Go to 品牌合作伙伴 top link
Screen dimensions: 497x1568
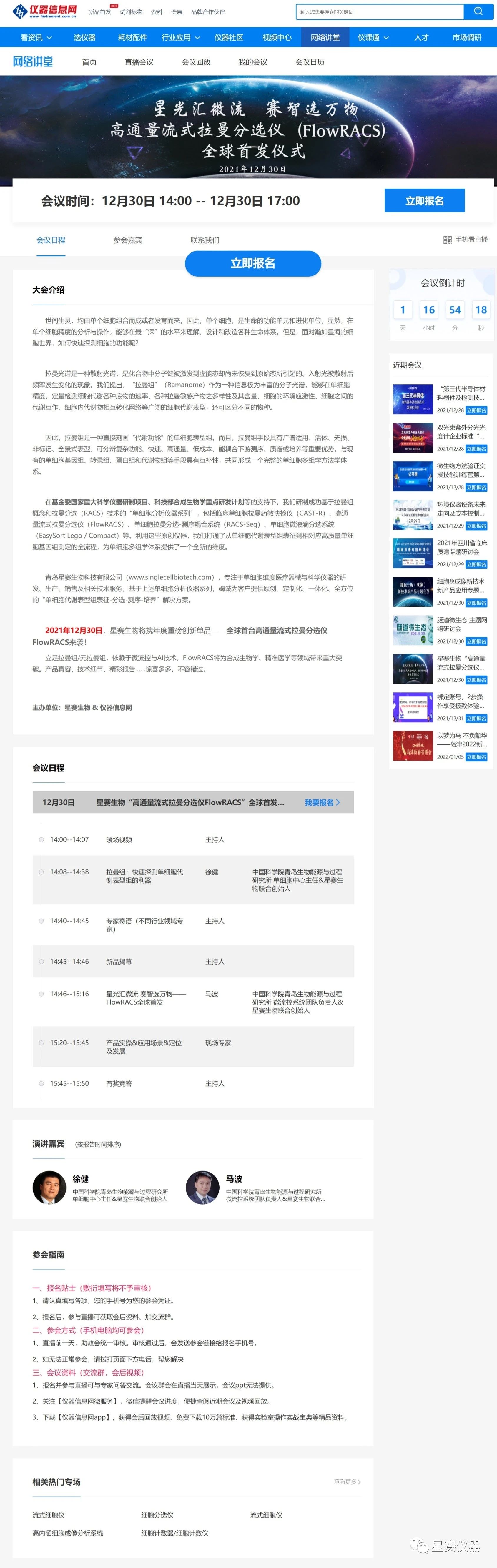tap(208, 12)
